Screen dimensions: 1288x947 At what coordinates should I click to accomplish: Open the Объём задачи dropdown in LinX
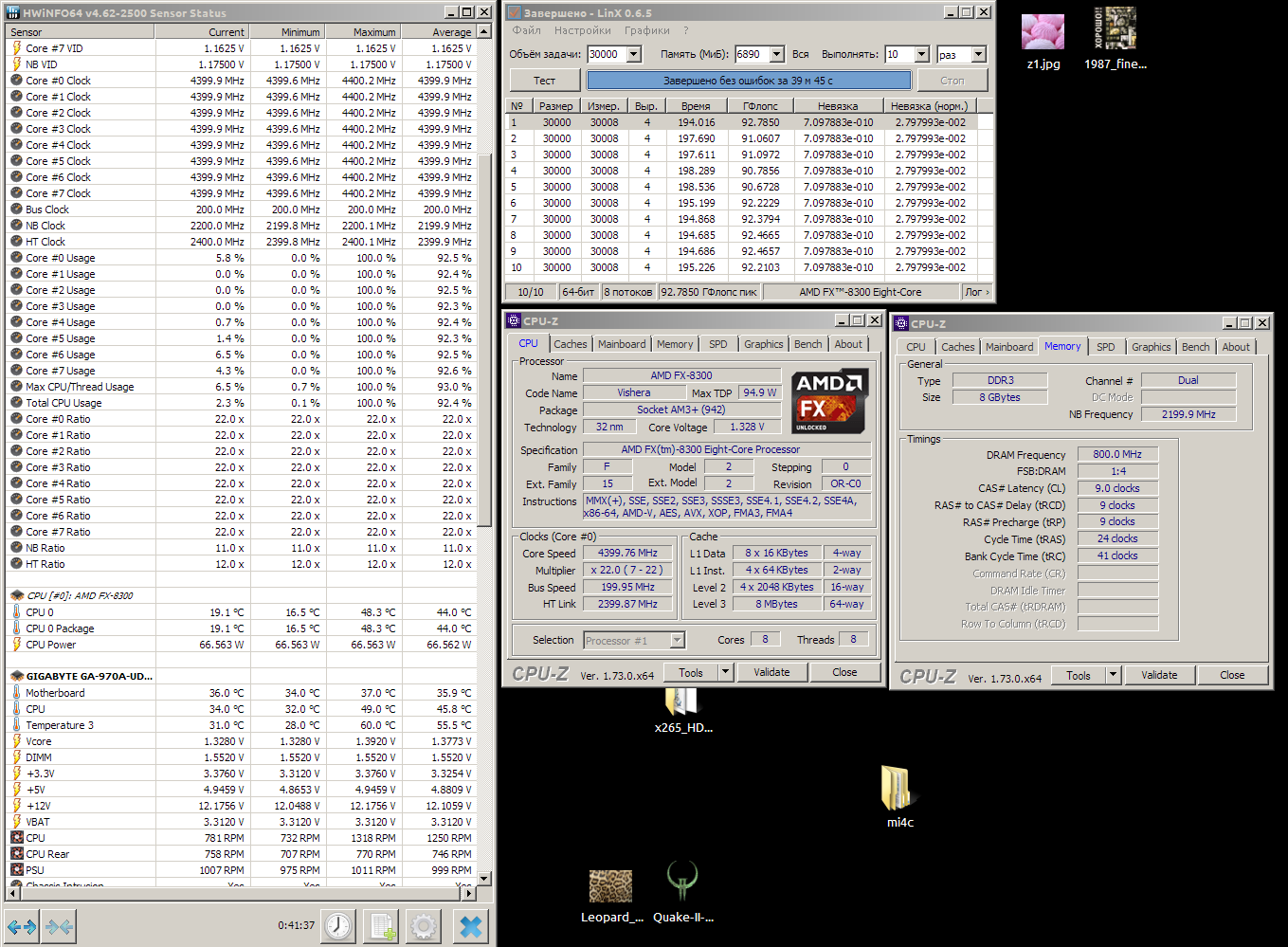point(634,55)
